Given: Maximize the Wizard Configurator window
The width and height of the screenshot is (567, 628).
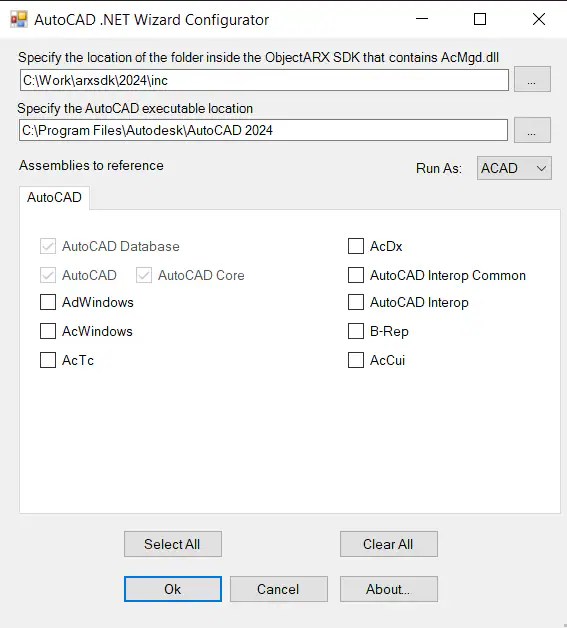Looking at the screenshot, I should [x=480, y=19].
